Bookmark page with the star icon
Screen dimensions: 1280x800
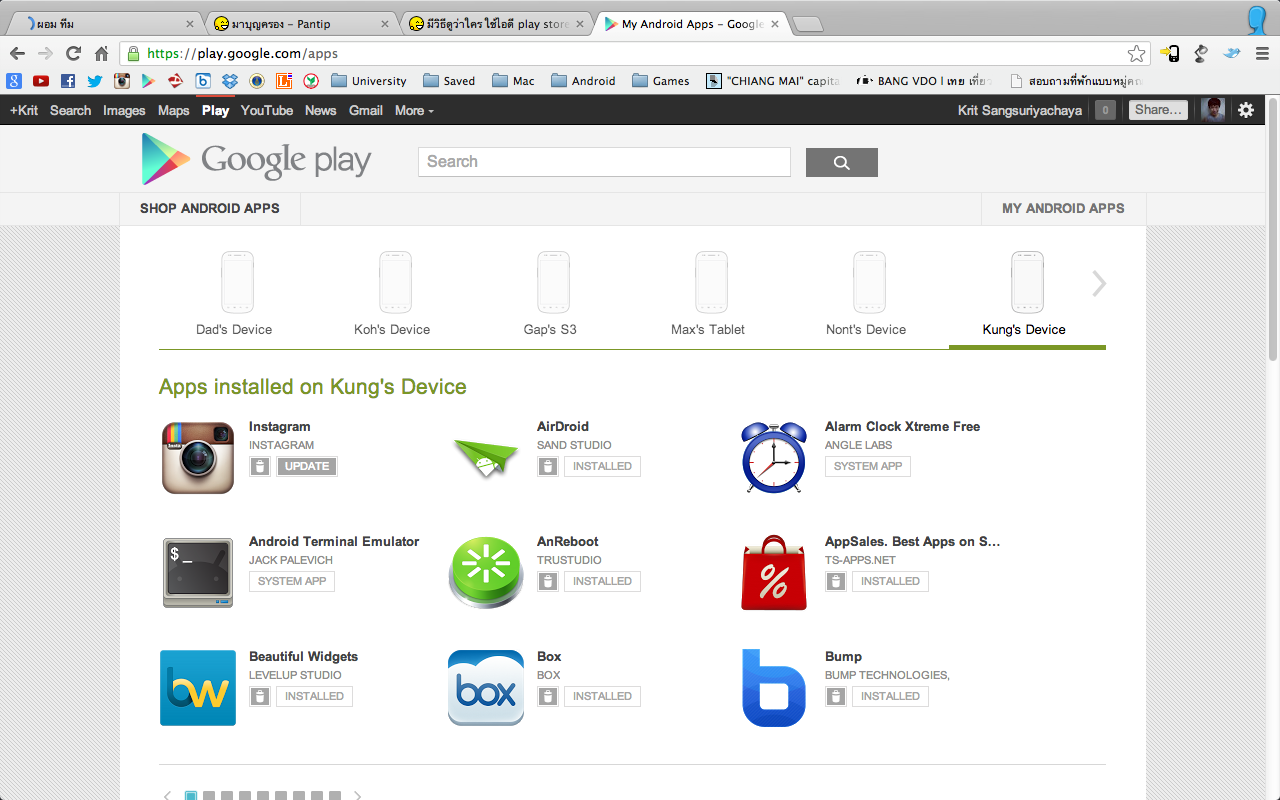click(1136, 54)
